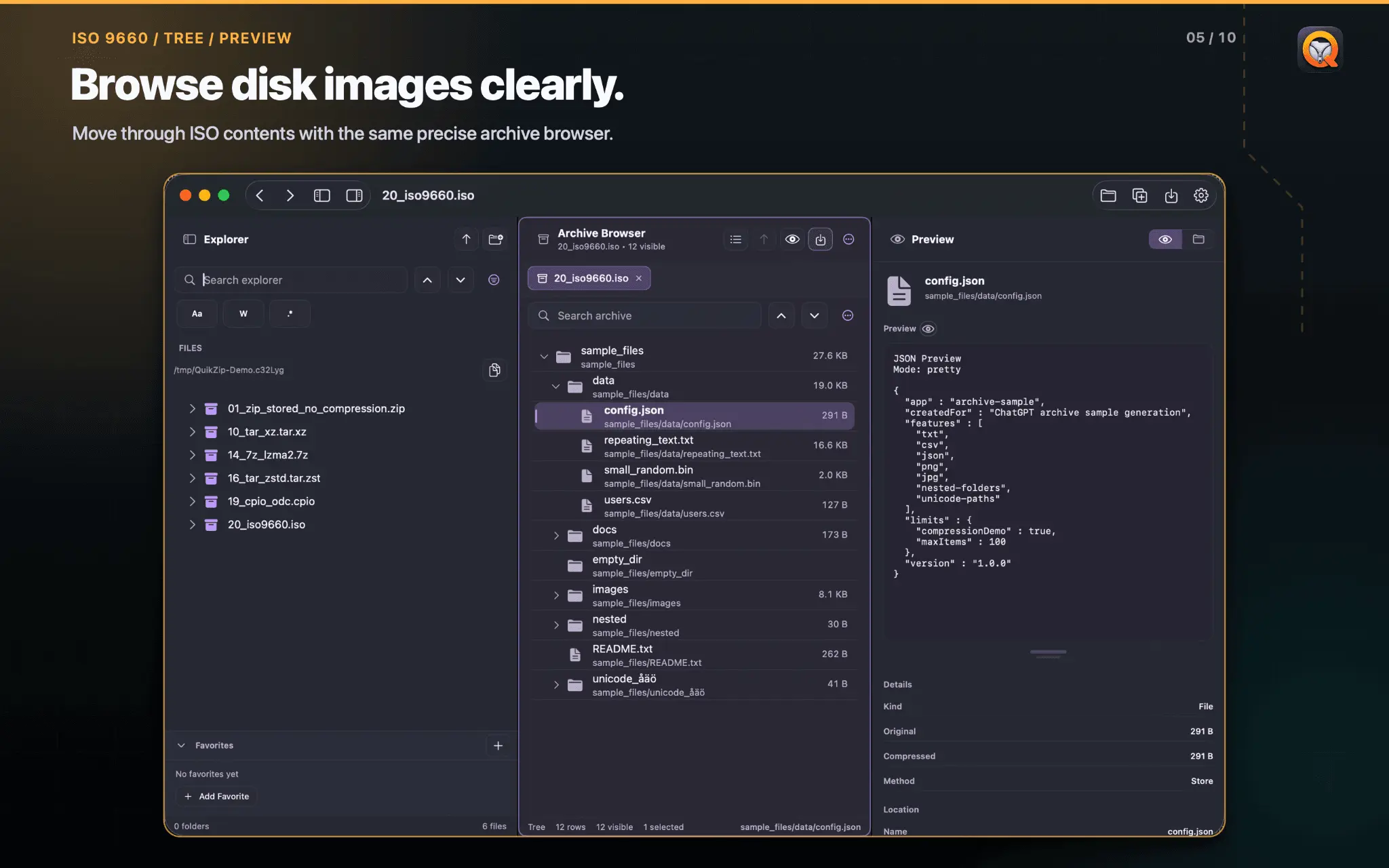This screenshot has width=1389, height=868.
Task: Close the 20_iso9660.iso tab
Action: (639, 278)
